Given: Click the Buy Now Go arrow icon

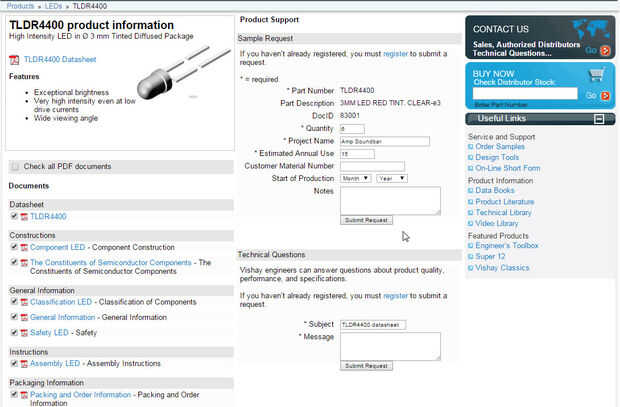Looking at the screenshot, I should tap(605, 95).
